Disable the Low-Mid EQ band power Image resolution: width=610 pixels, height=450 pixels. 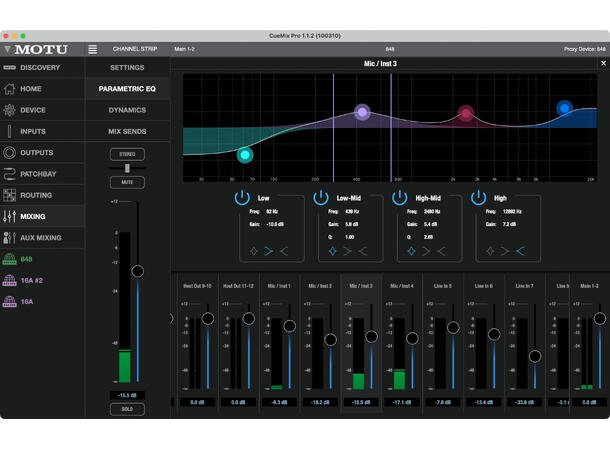coord(322,198)
